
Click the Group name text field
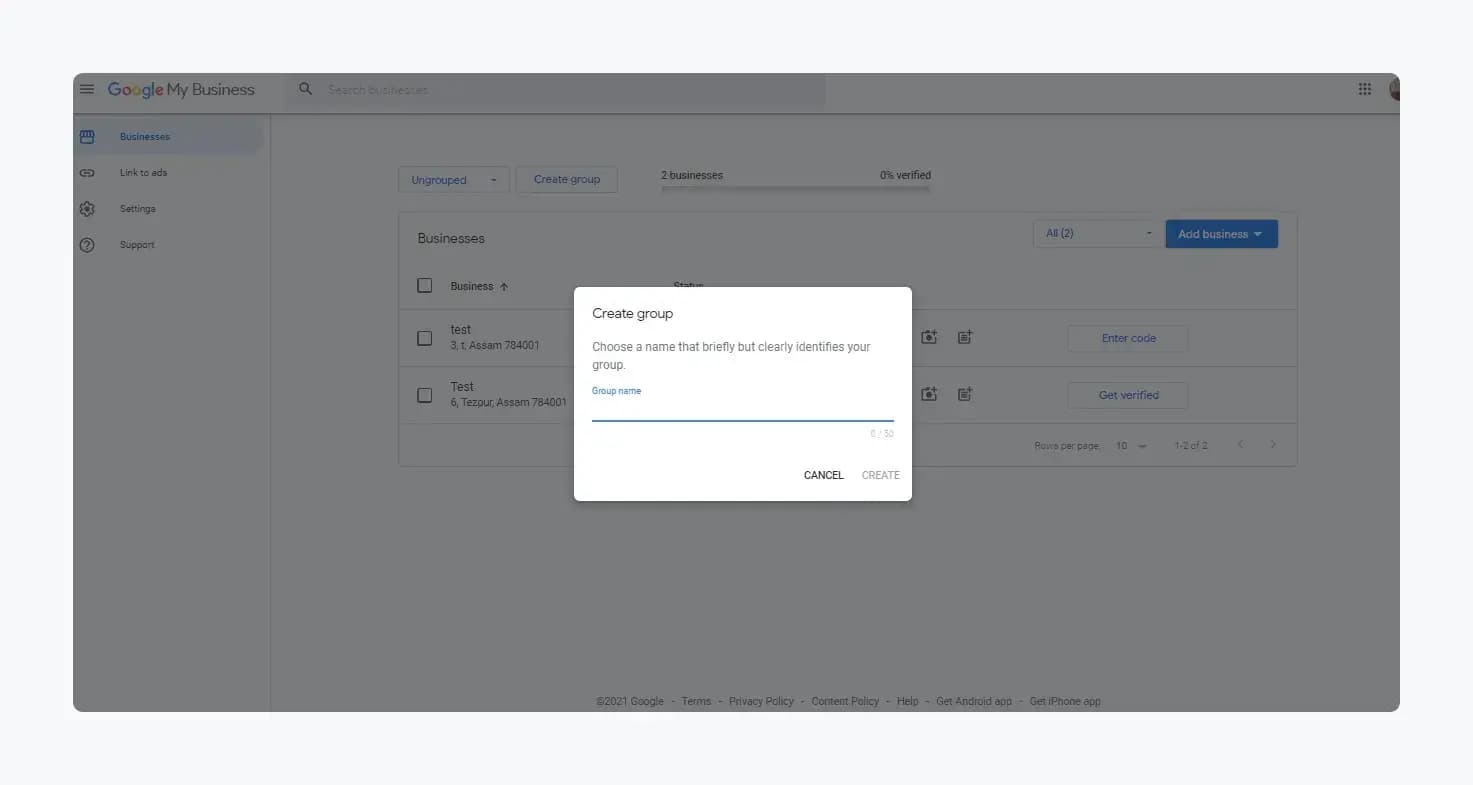point(742,409)
